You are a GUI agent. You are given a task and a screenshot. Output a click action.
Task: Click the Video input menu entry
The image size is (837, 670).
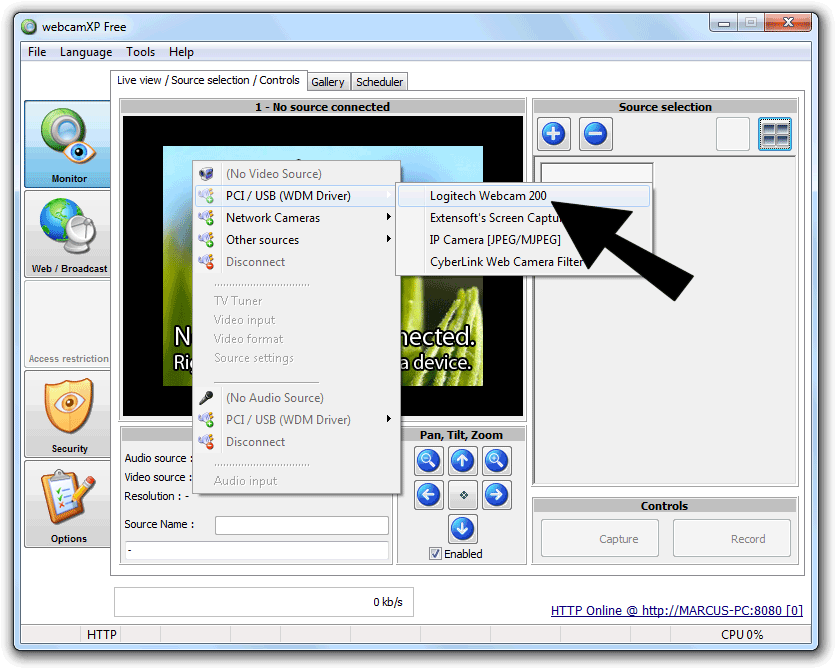click(x=244, y=320)
